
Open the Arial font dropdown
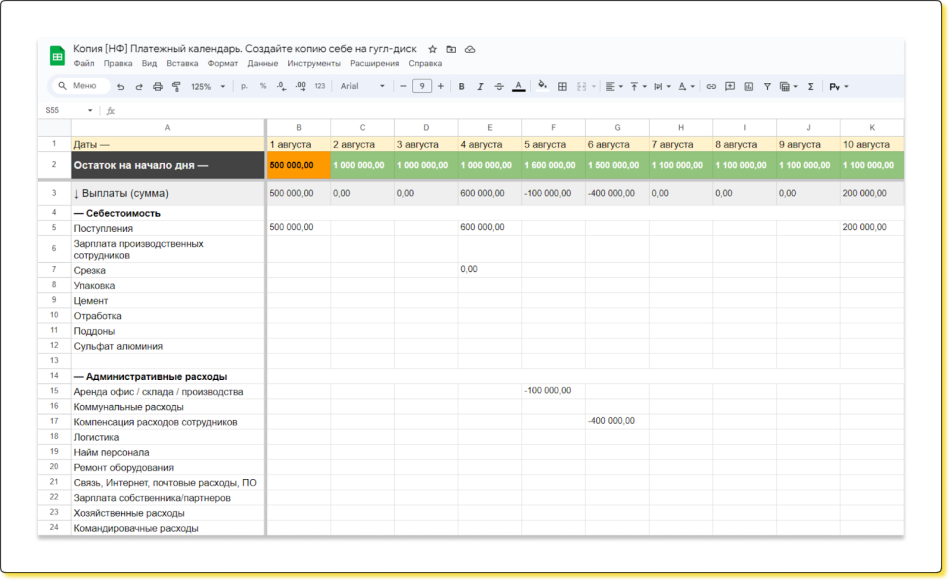[x=362, y=87]
